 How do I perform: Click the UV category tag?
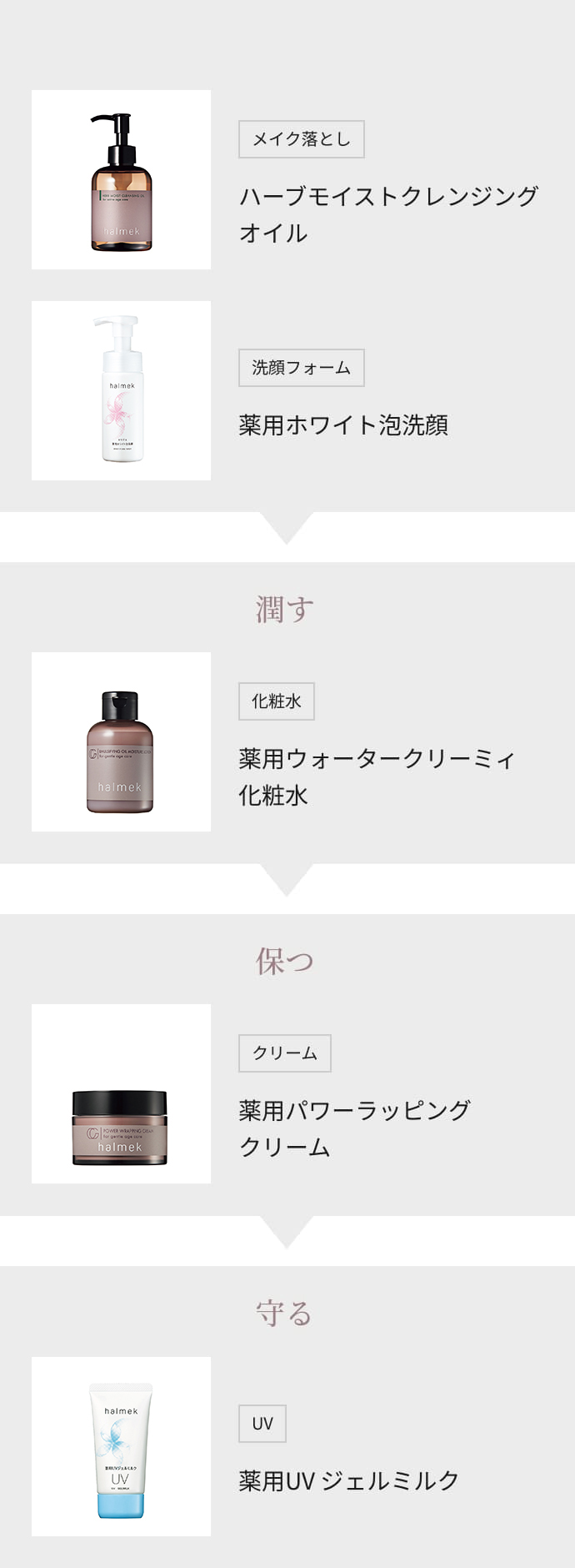262,1424
